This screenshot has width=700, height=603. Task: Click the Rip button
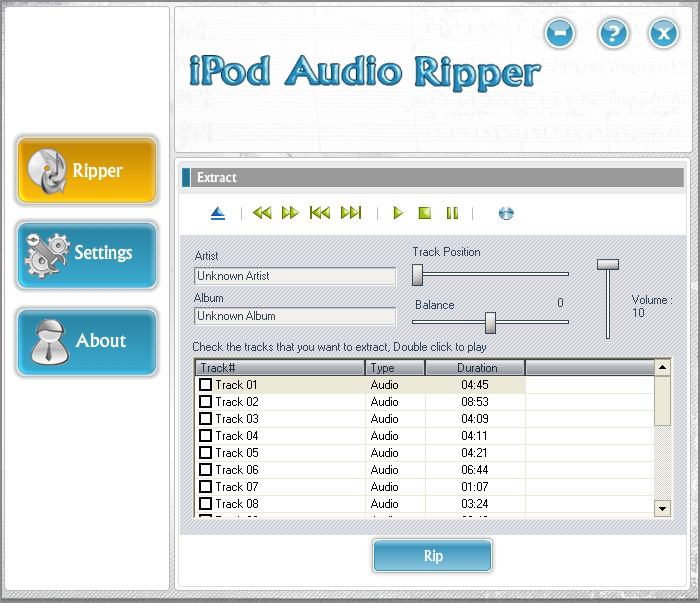pyautogui.click(x=432, y=555)
